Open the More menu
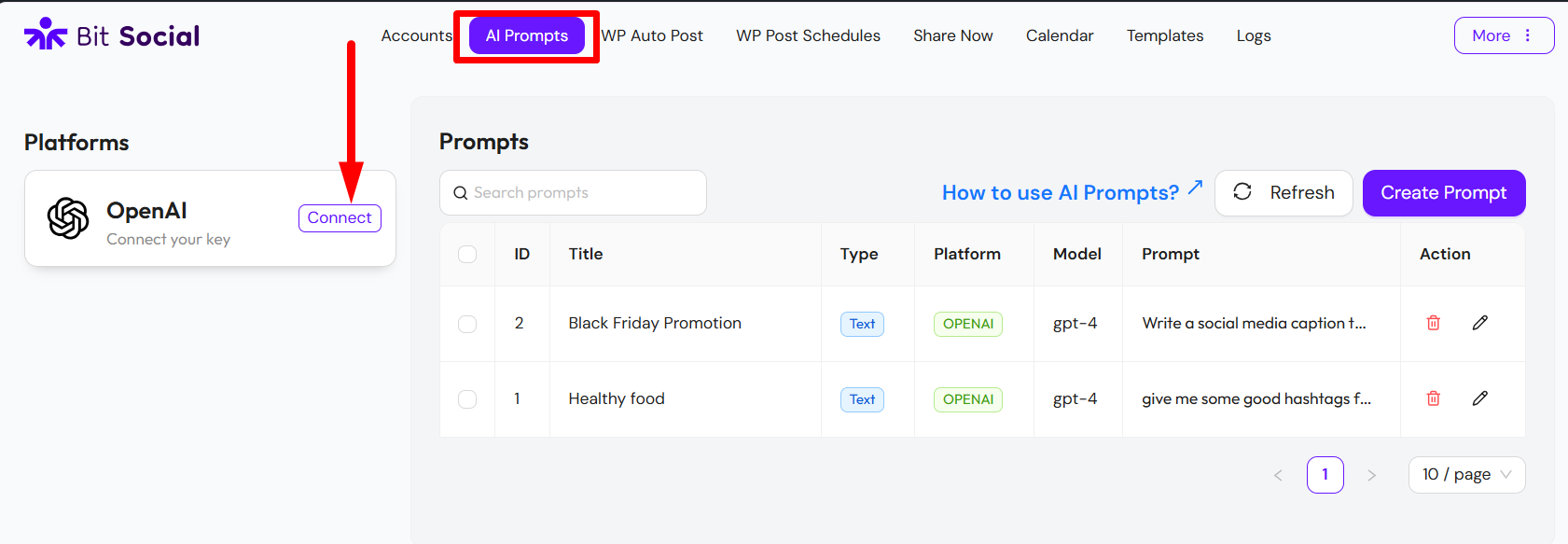The image size is (1568, 544). (1504, 35)
